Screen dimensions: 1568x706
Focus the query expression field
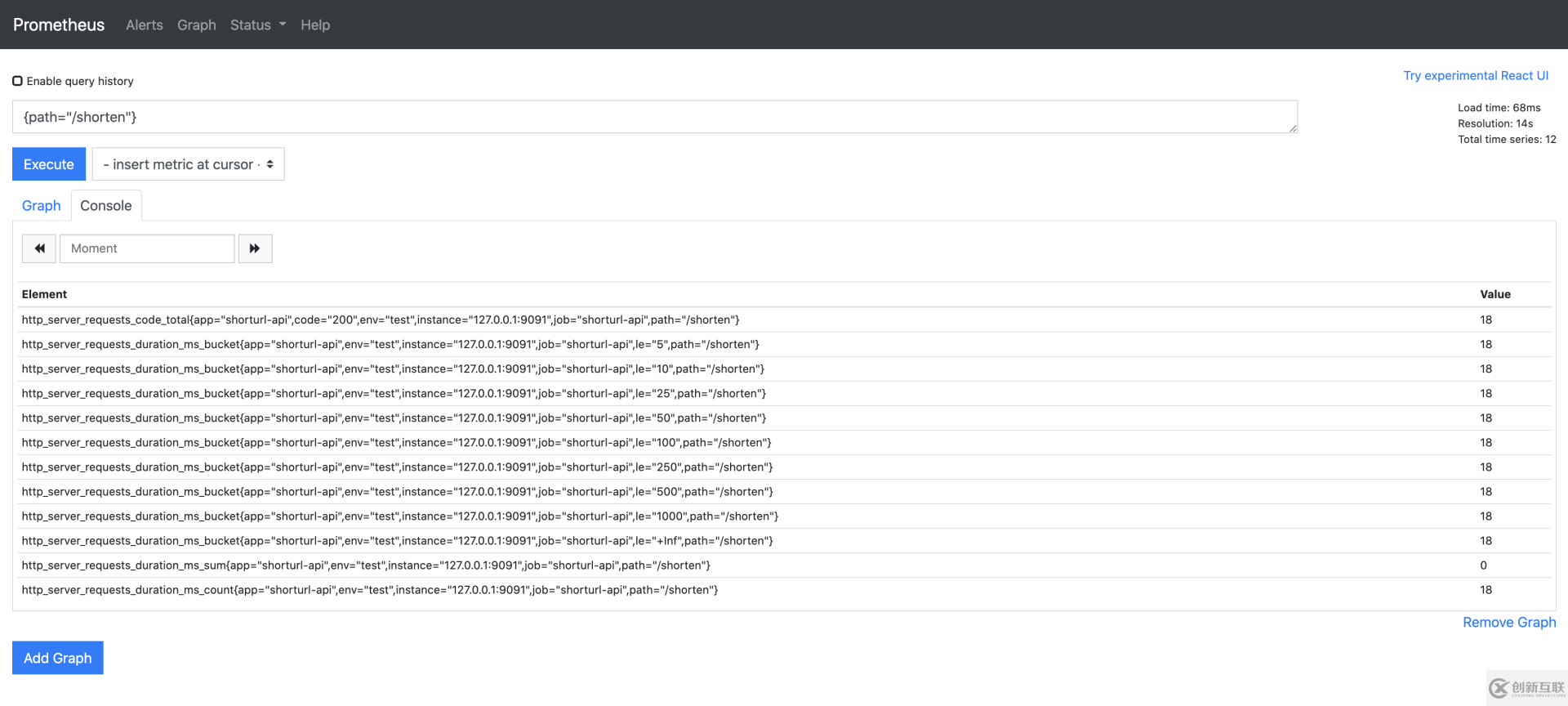click(655, 117)
